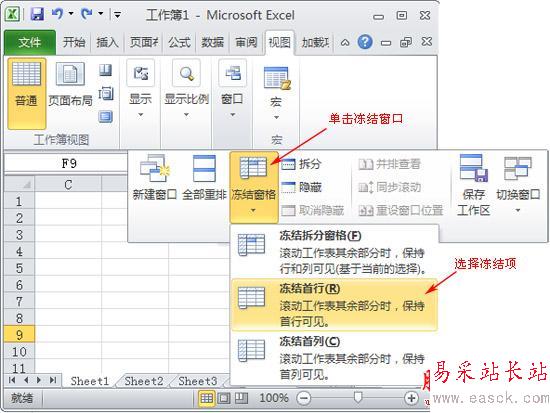This screenshot has width=550, height=413.
Task: Click the Save icon in quick access toolbar
Action: 37,15
